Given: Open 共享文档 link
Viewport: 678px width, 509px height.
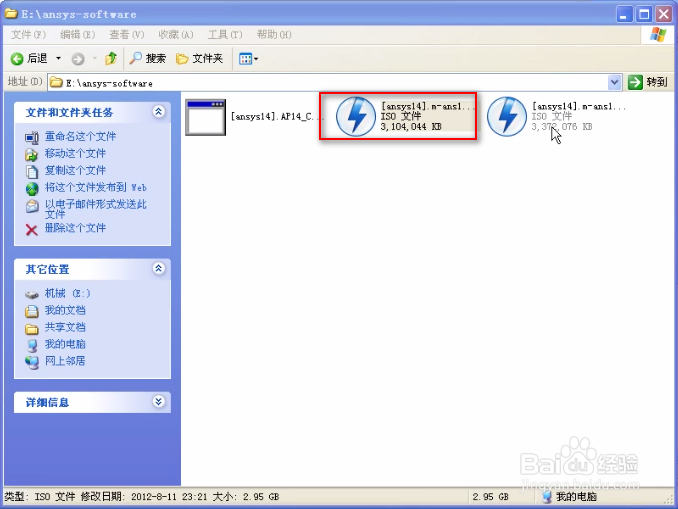Looking at the screenshot, I should [65, 327].
